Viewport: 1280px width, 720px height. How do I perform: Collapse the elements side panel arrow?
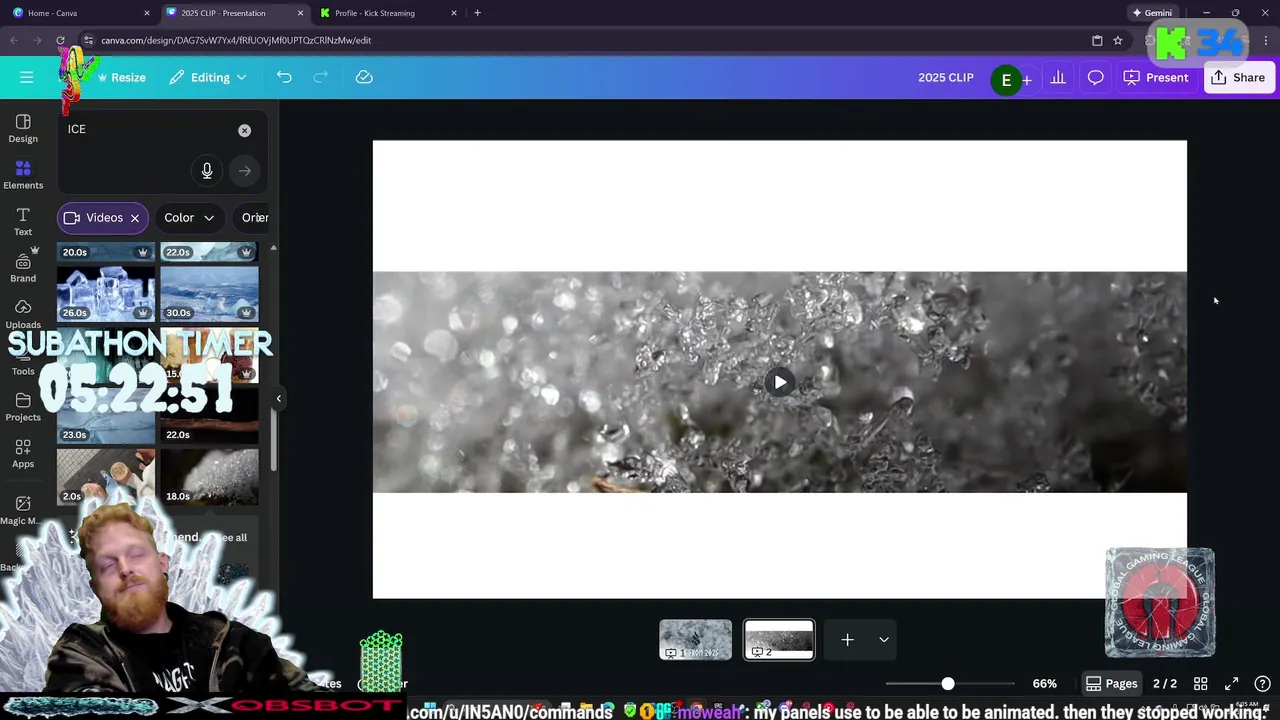coord(279,399)
